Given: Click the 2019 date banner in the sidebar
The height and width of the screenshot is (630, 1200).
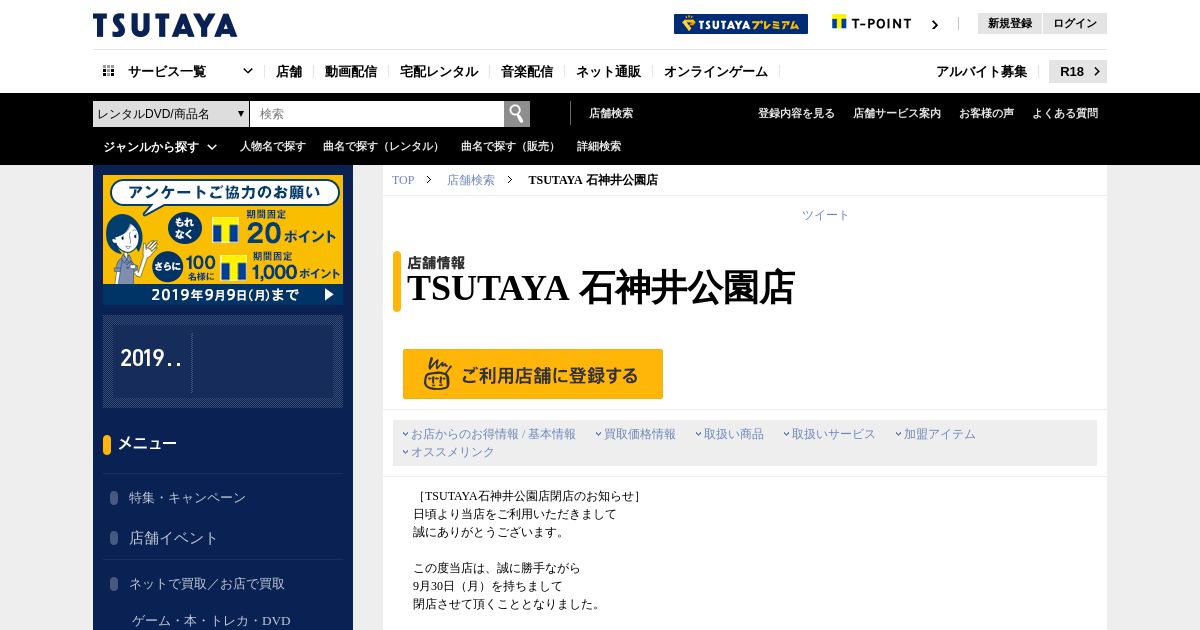Looking at the screenshot, I should (x=223, y=361).
